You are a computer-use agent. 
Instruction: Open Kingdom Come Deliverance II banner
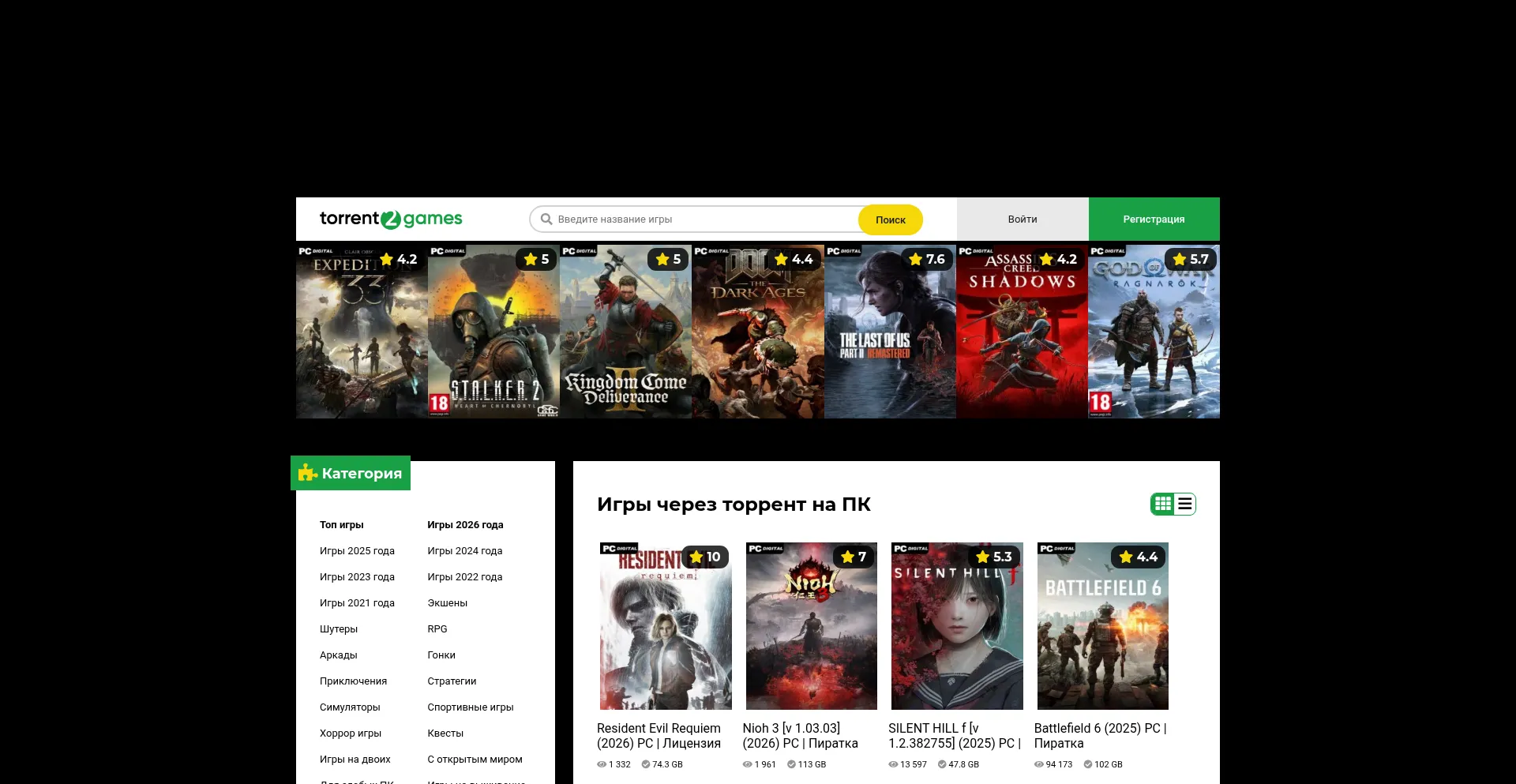pos(625,332)
